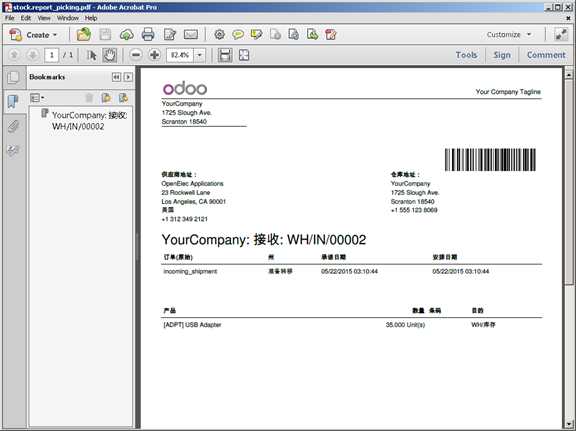Screen dimensions: 576x431
Task: Add a sticky note comment icon
Action: [x=238, y=35]
